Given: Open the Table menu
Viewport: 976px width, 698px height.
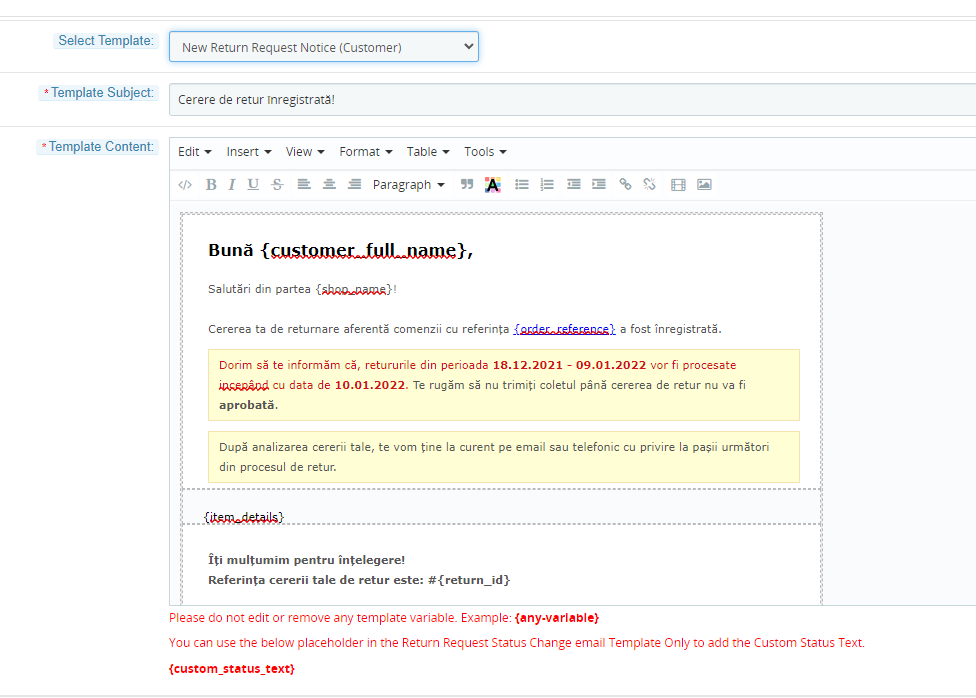Looking at the screenshot, I should click(x=428, y=152).
